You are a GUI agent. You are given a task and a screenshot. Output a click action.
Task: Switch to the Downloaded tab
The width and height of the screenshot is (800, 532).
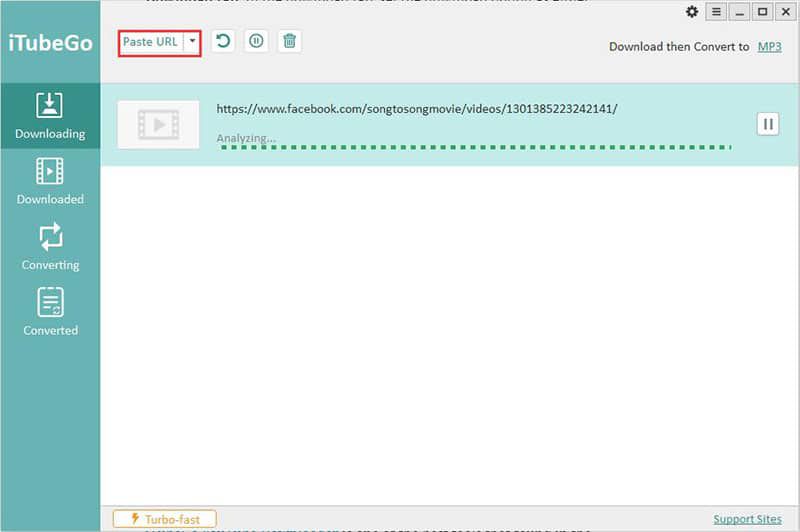point(50,182)
